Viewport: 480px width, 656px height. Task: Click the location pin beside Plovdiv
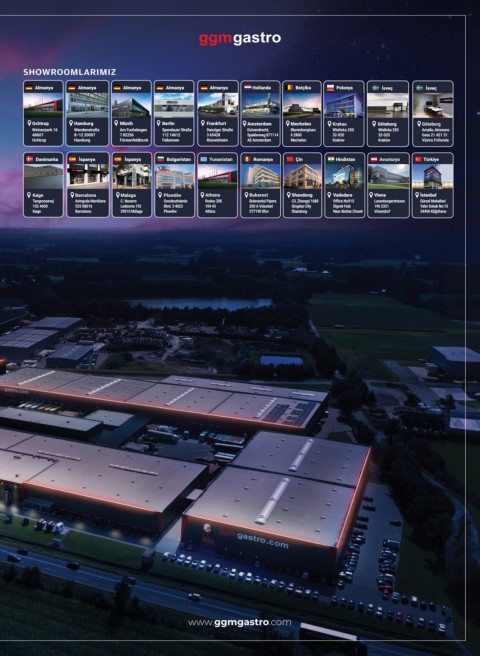159,195
